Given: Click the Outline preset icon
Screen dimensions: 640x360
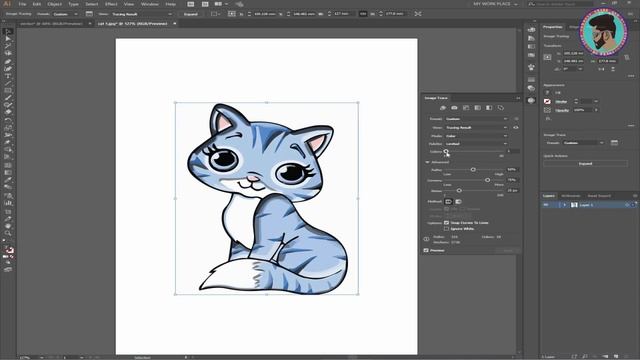Looking at the screenshot, I should pos(500,108).
